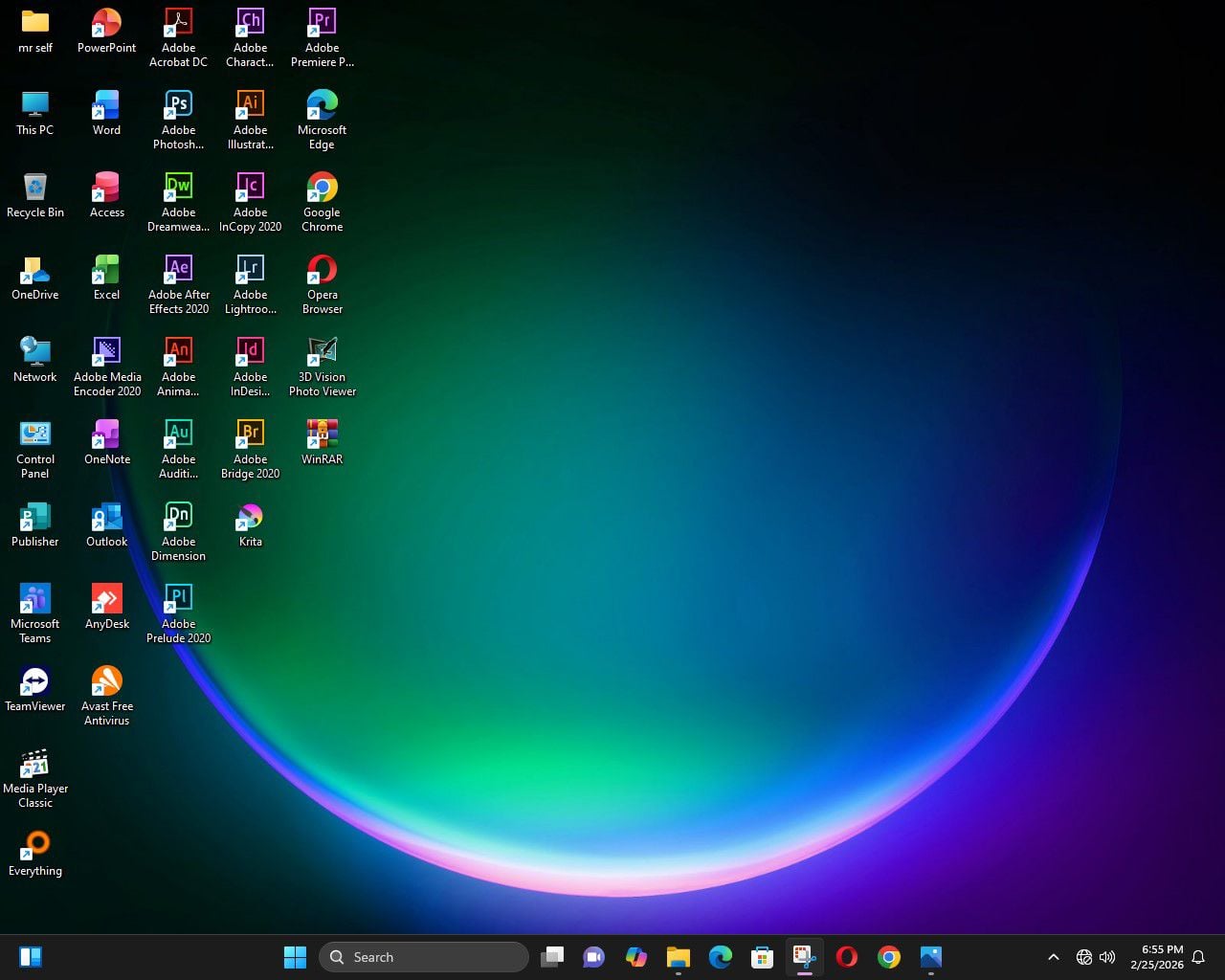Viewport: 1225px width, 980px height.
Task: Open the Photos app in the taskbar
Action: click(x=931, y=957)
